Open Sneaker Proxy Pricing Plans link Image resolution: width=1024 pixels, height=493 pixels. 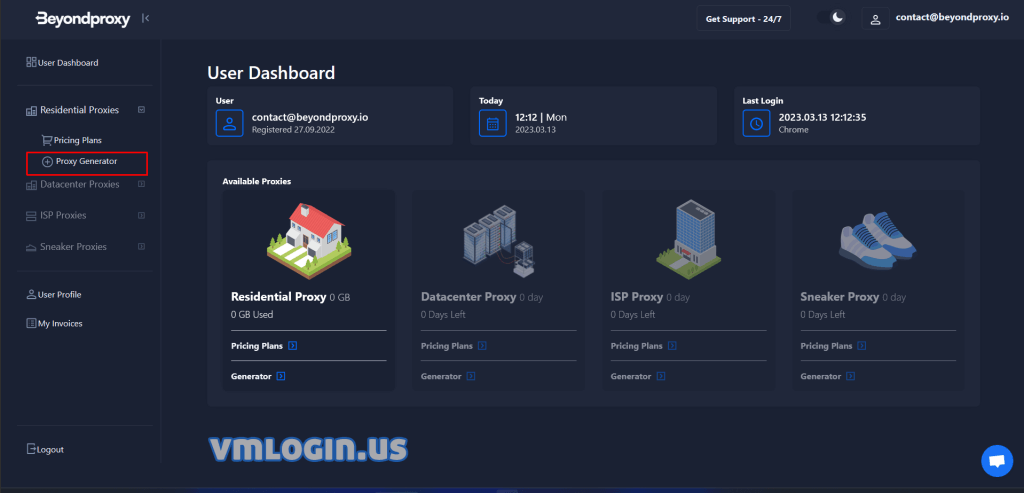[827, 346]
